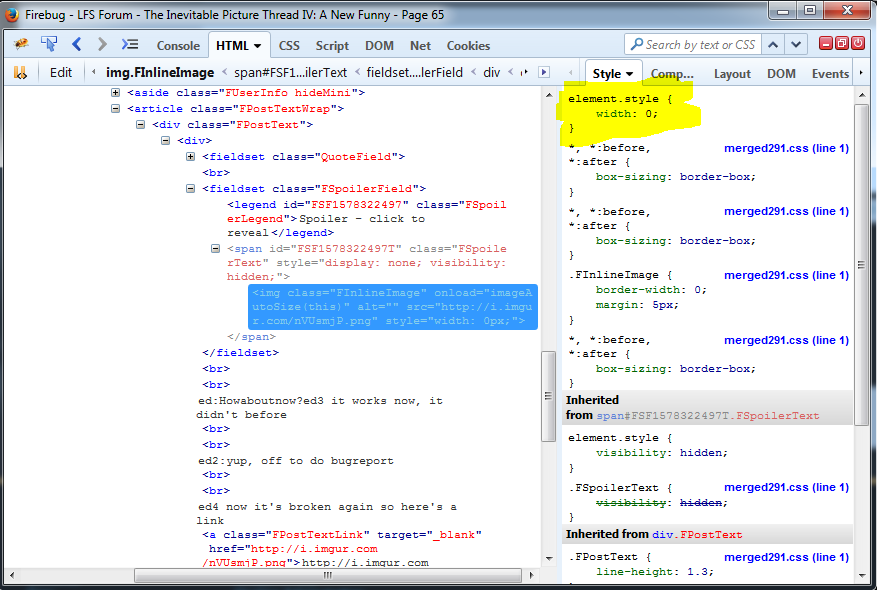Collapse the fieldset FSpoilerField node
This screenshot has width=877, height=590.
click(x=191, y=188)
